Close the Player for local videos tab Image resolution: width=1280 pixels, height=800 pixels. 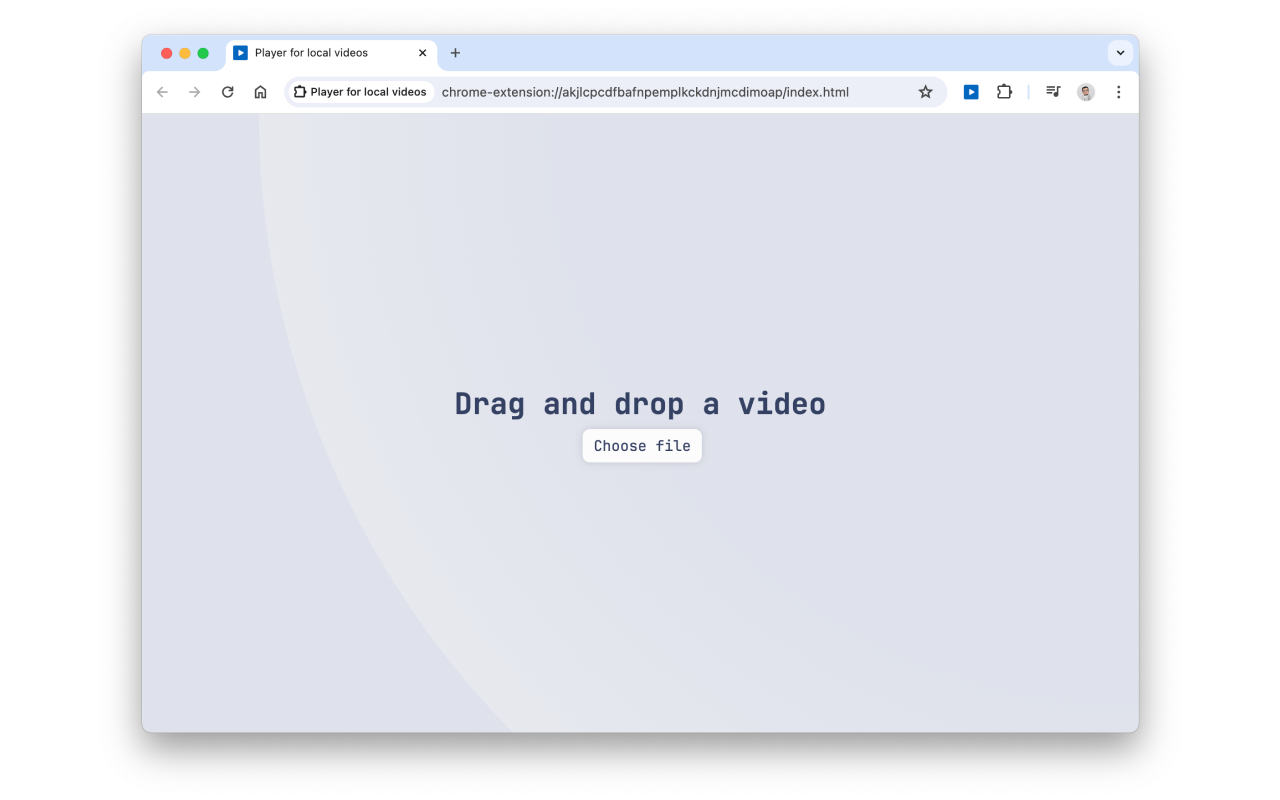[422, 53]
